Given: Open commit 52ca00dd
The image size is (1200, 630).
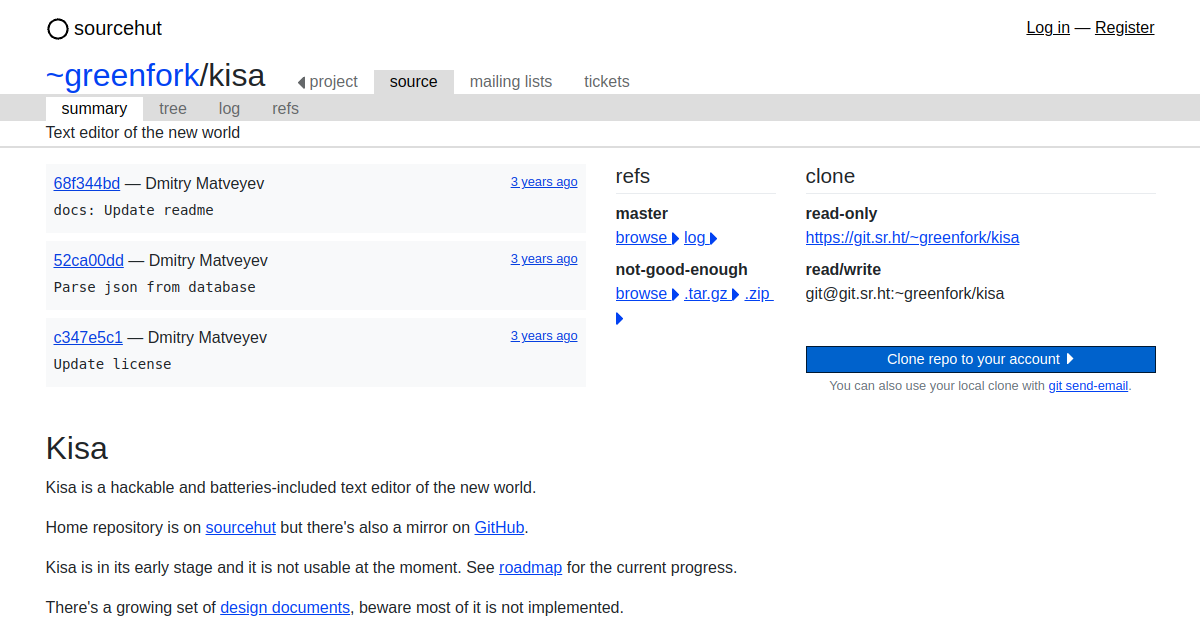Looking at the screenshot, I should (89, 260).
